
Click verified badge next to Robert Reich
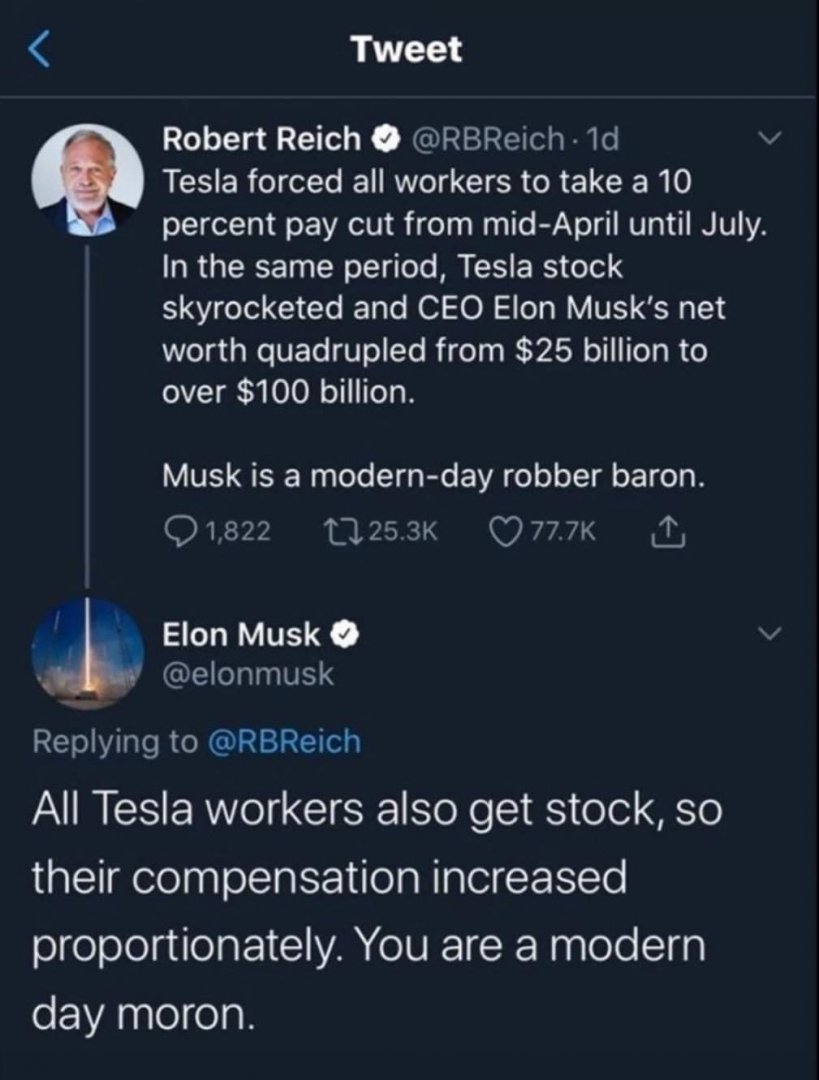click(385, 139)
